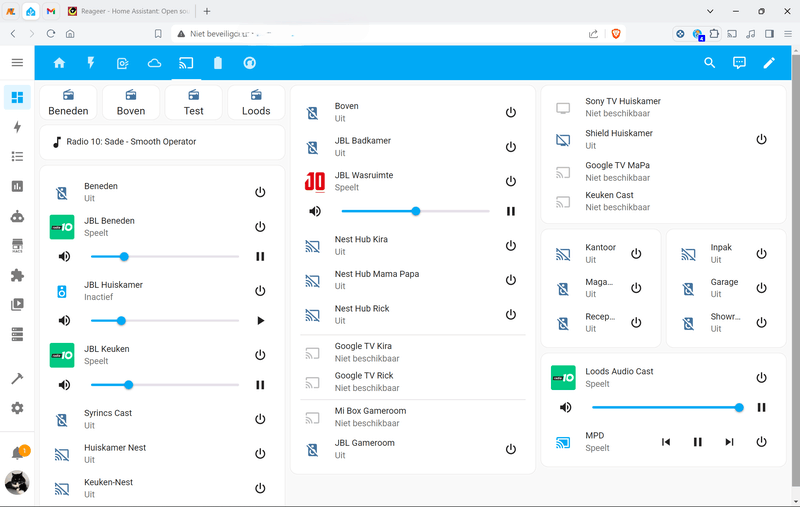Toggle power for Garage speaker
Viewport: 800px width, 507px height.
pos(761,288)
